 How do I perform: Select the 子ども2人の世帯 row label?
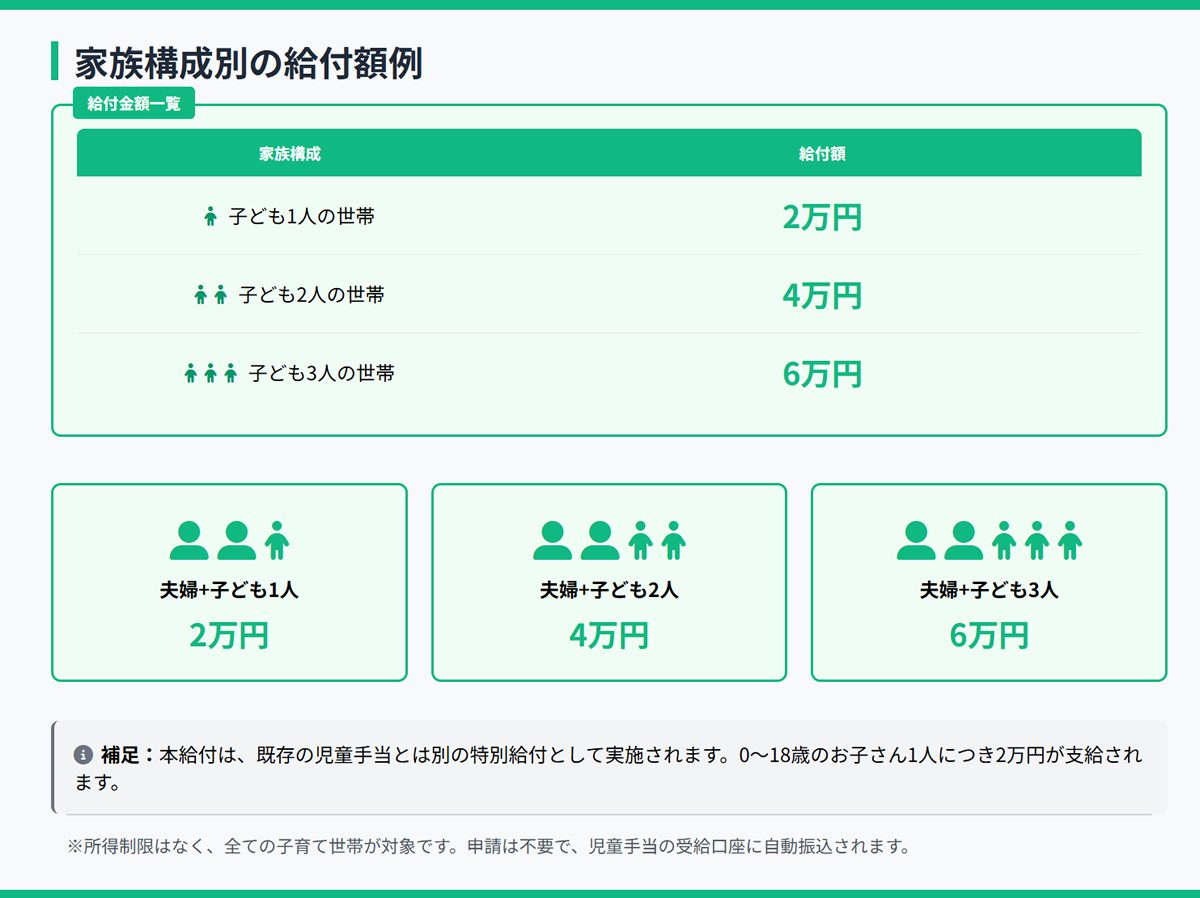click(x=312, y=295)
